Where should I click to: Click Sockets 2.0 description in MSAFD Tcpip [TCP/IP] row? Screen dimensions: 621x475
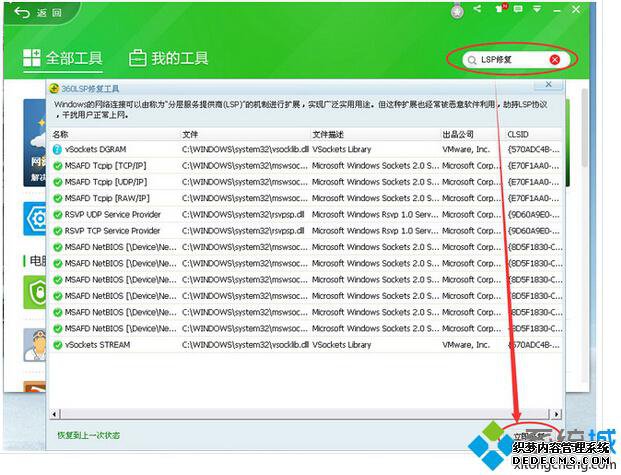pyautogui.click(x=375, y=166)
